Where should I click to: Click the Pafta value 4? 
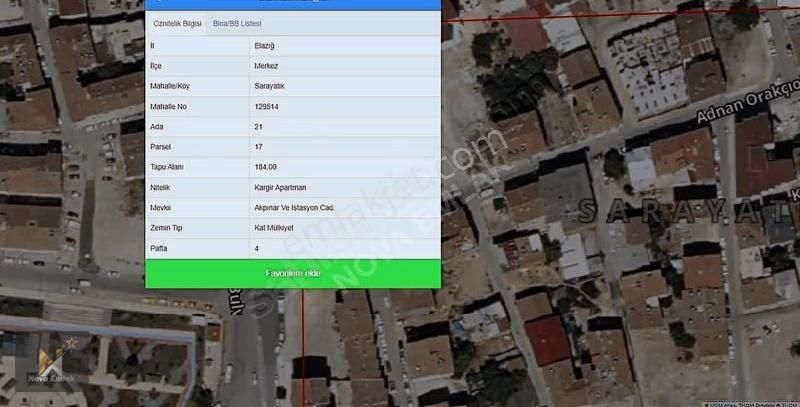(257, 247)
